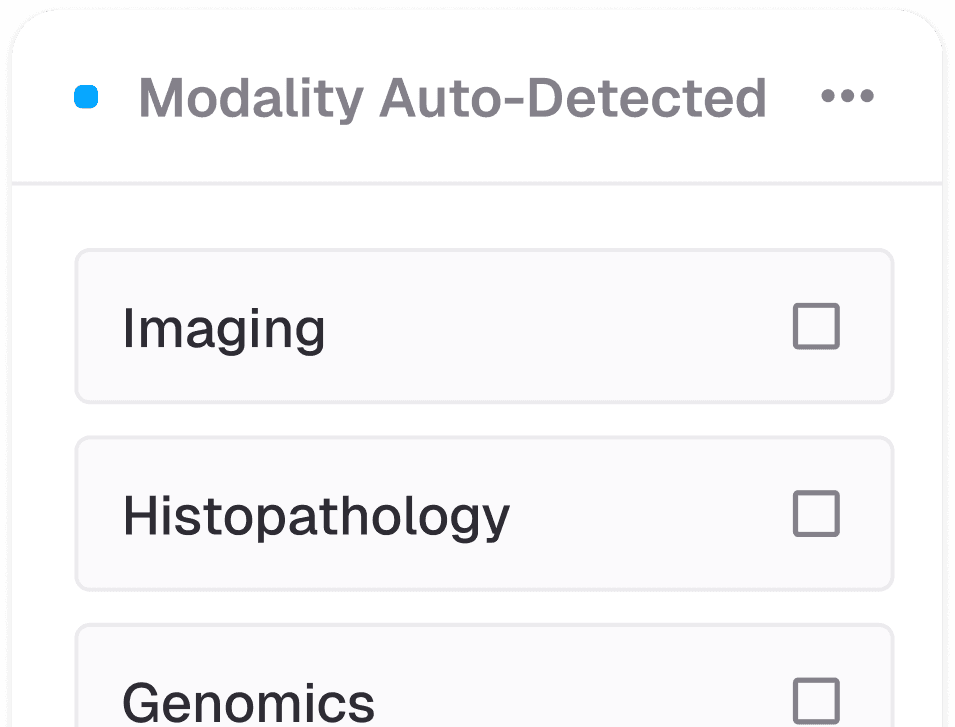
Task: Select the Genomics label text
Action: tap(248, 702)
